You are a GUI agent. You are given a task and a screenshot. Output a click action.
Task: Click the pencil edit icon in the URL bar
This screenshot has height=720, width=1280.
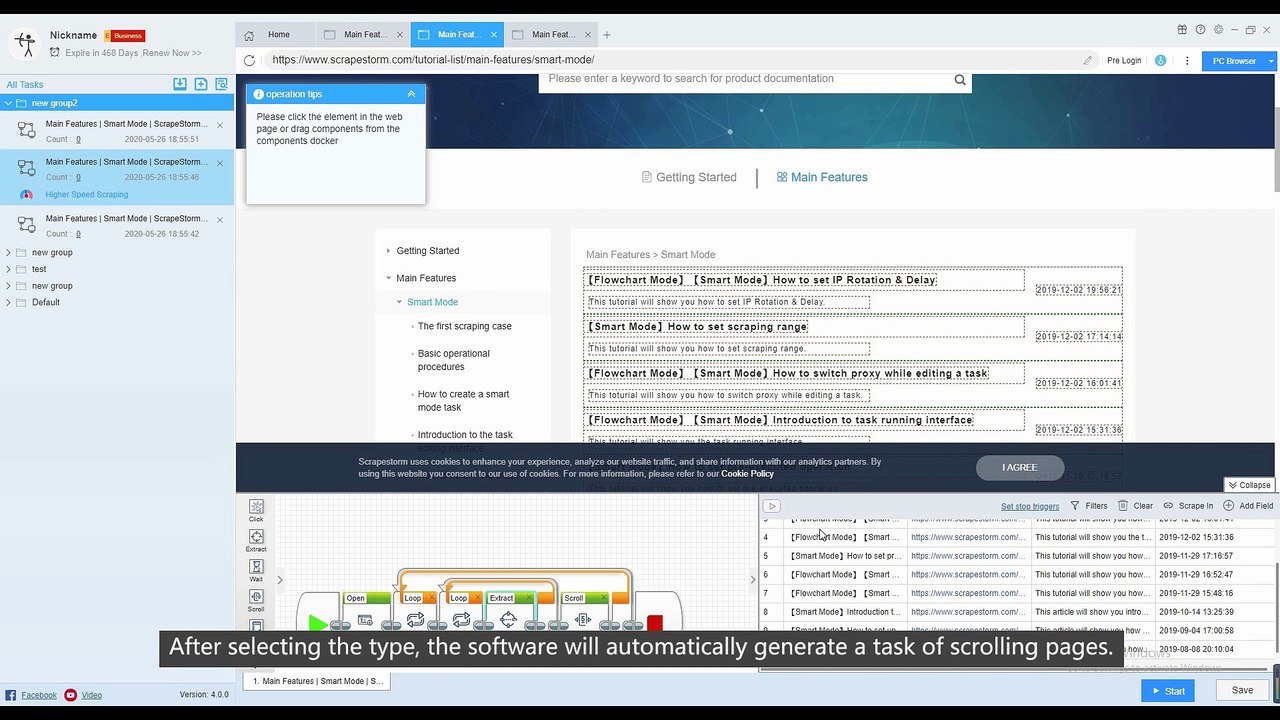point(1087,60)
